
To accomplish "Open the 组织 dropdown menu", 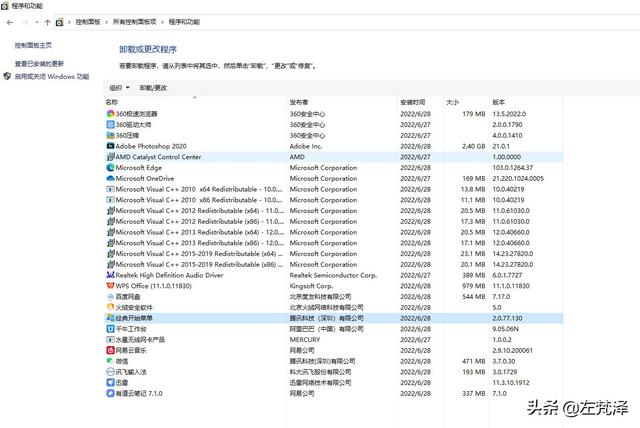I will coord(119,88).
